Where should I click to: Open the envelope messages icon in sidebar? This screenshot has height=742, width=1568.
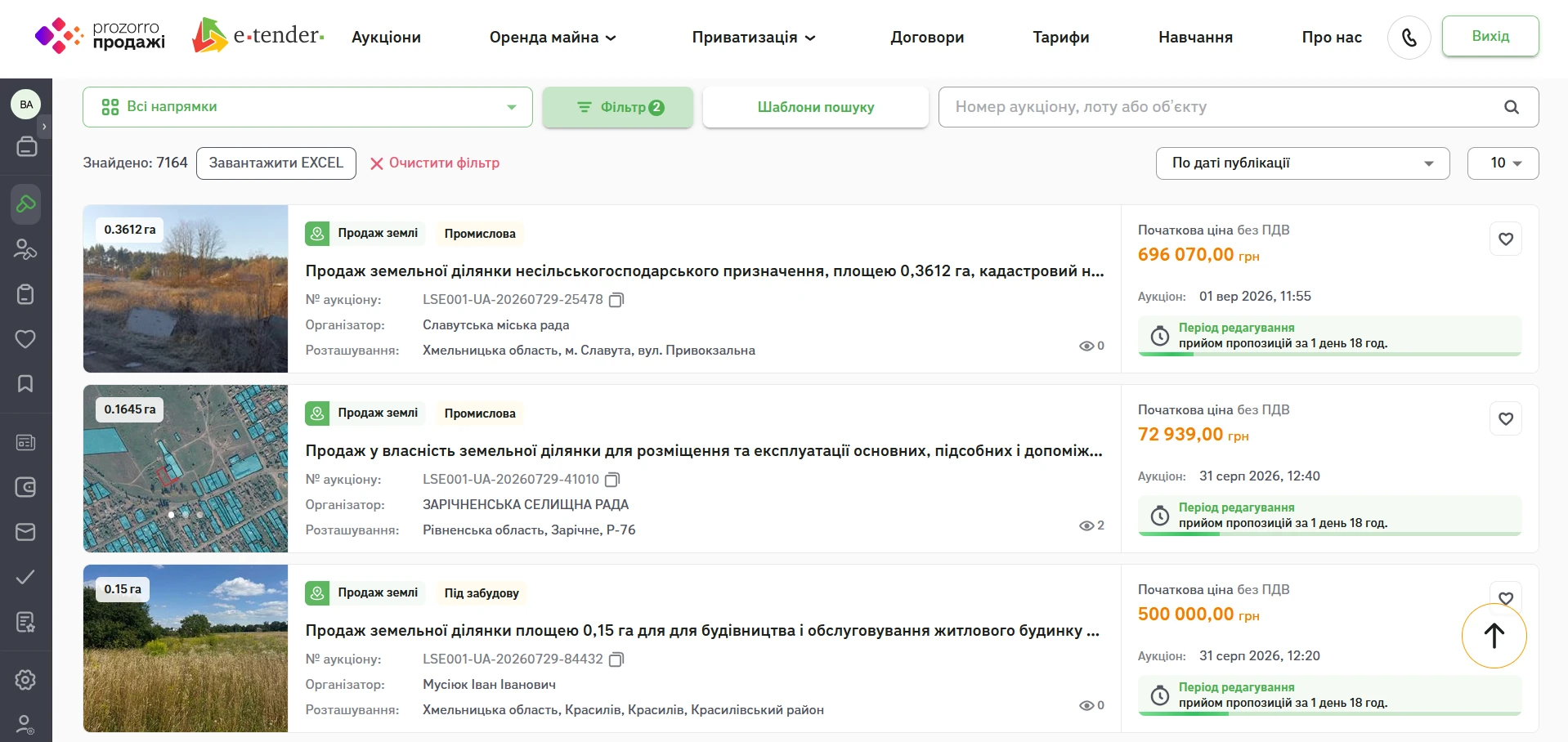25,532
